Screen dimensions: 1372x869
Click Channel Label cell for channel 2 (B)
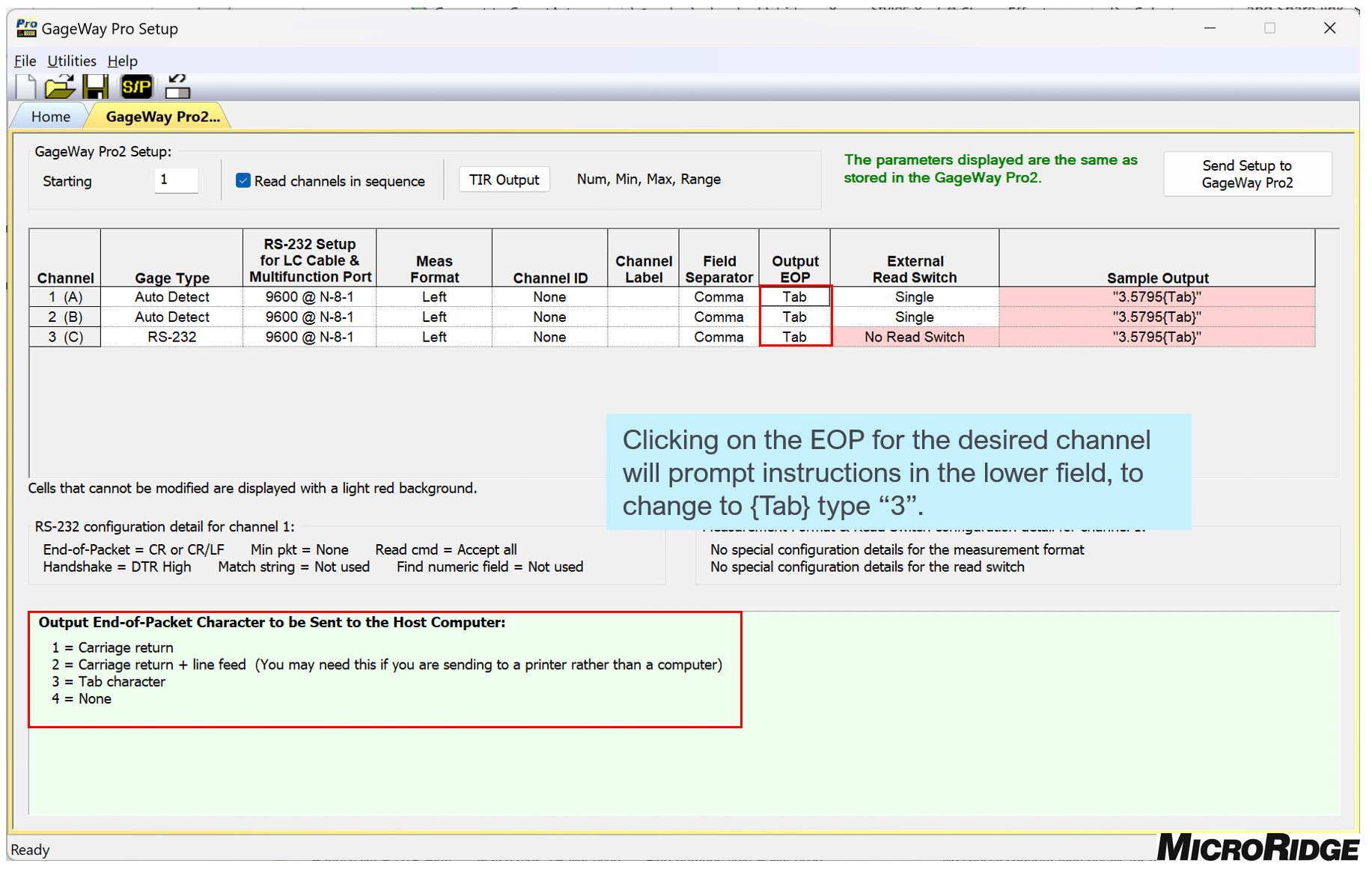[644, 317]
